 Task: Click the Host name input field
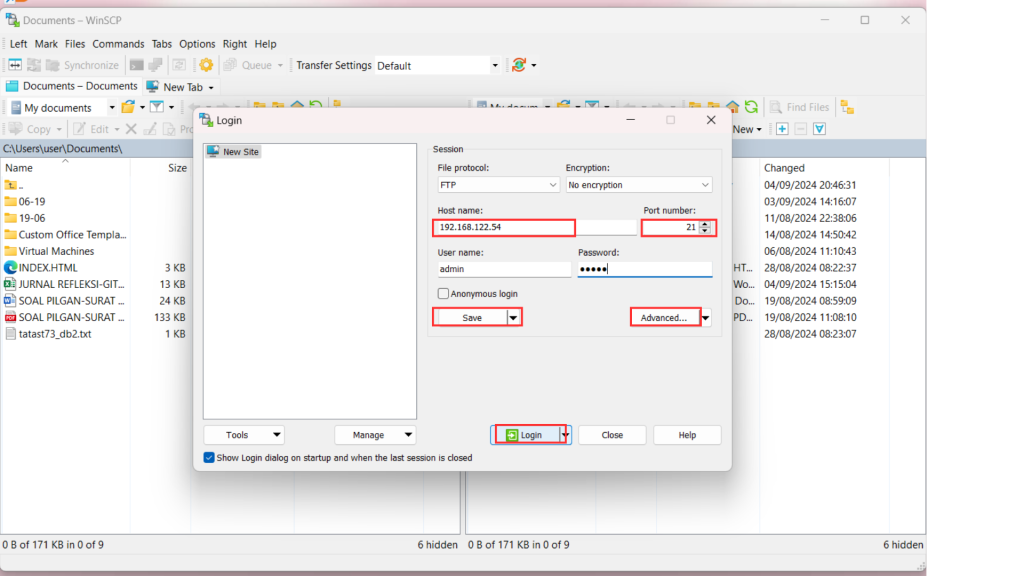click(x=505, y=228)
